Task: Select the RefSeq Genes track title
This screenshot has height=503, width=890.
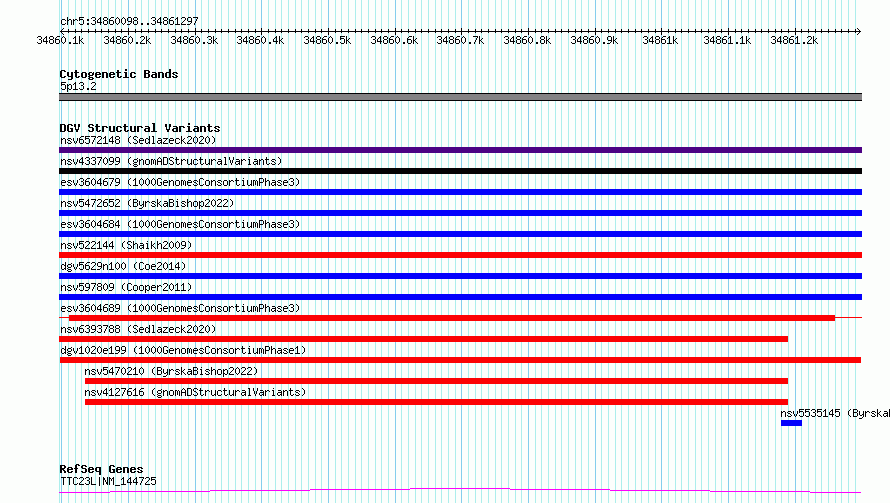Action: coord(101,469)
